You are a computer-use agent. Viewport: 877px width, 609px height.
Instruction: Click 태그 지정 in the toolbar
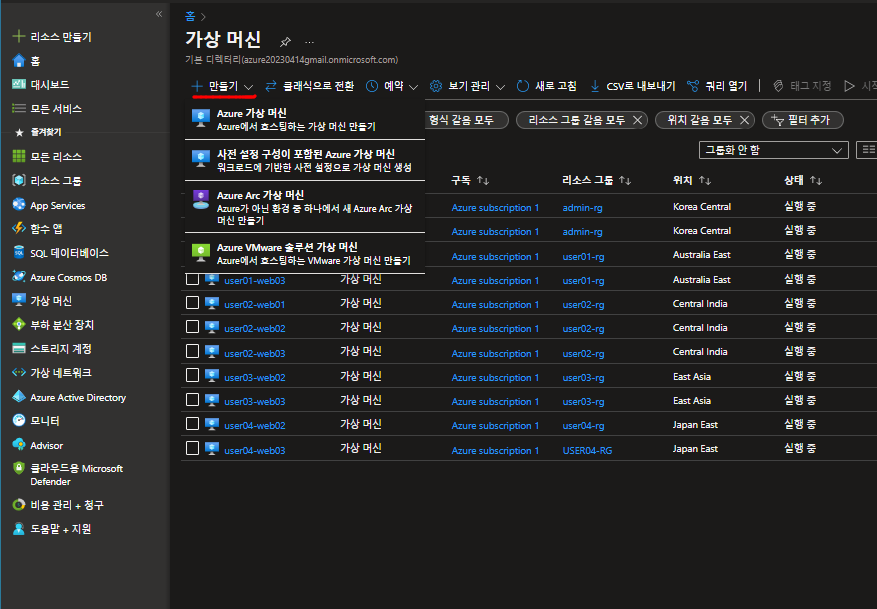[x=802, y=86]
